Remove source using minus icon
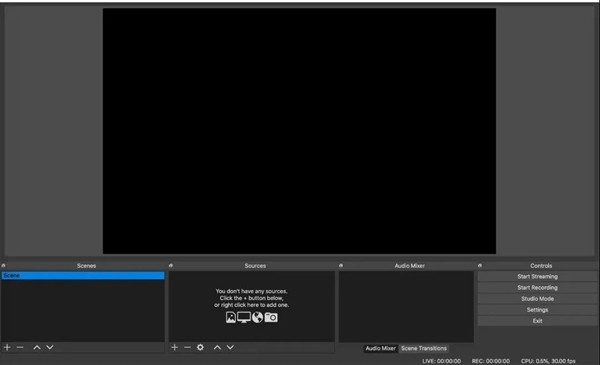The height and width of the screenshot is (365, 600). point(187,347)
